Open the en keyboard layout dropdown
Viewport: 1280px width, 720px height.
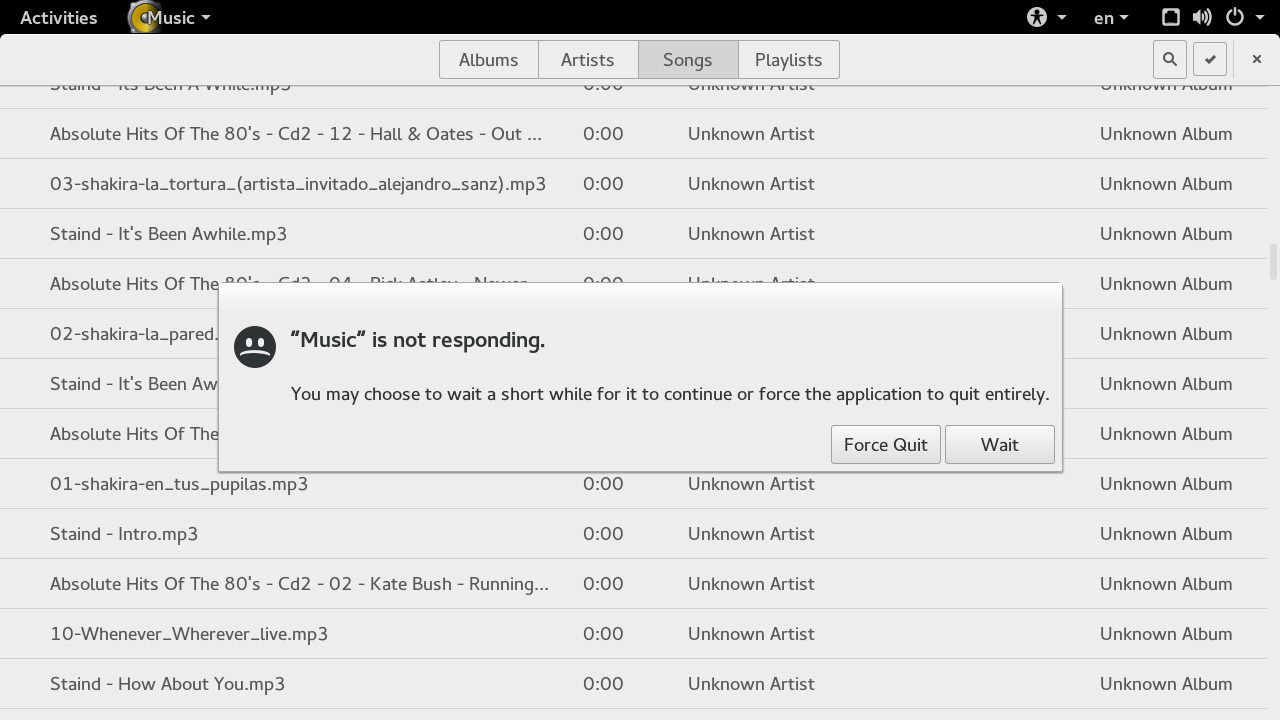coord(1110,17)
